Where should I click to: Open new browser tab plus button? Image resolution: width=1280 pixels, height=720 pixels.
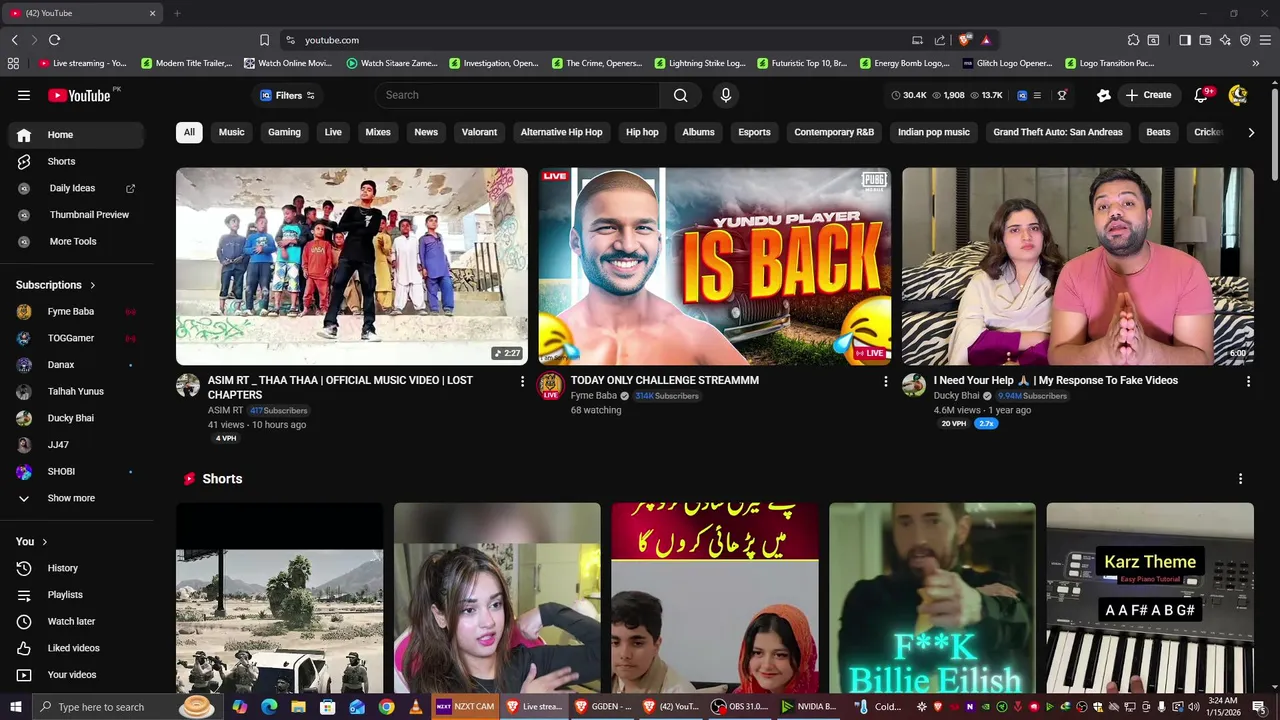tap(177, 13)
